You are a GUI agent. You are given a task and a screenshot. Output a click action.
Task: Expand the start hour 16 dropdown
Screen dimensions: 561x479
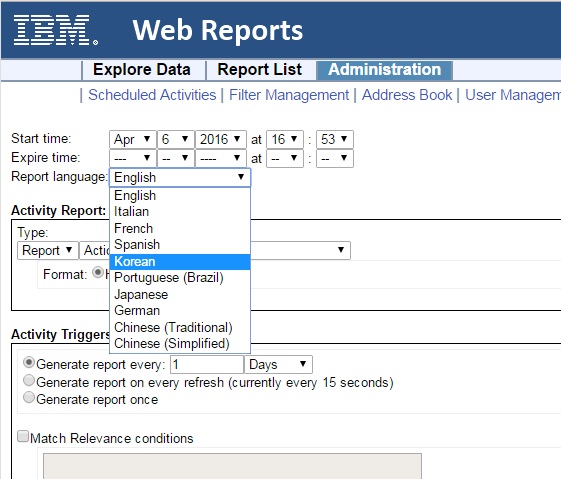pos(285,139)
